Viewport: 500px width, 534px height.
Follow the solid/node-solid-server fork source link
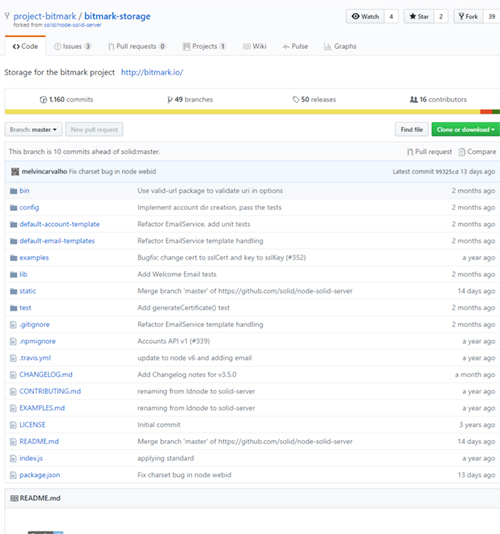click(x=73, y=25)
